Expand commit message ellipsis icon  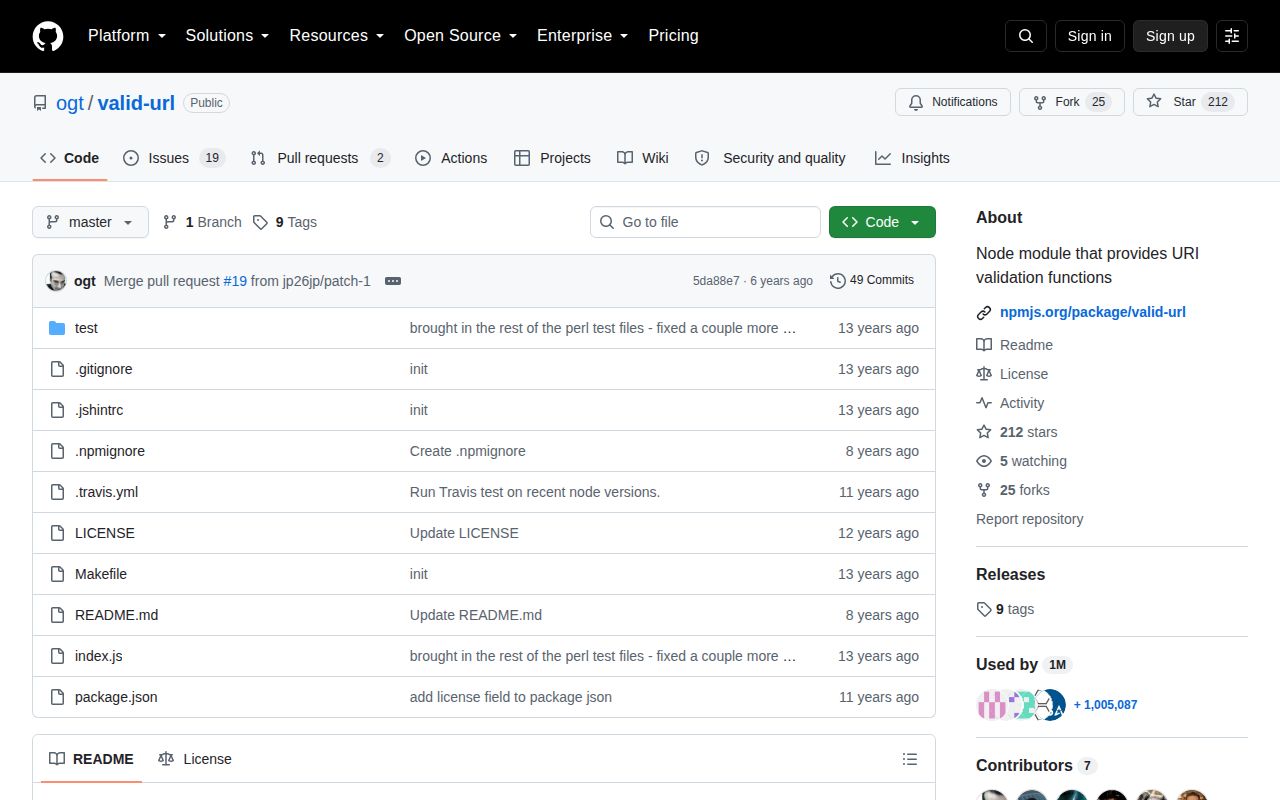pyautogui.click(x=393, y=281)
